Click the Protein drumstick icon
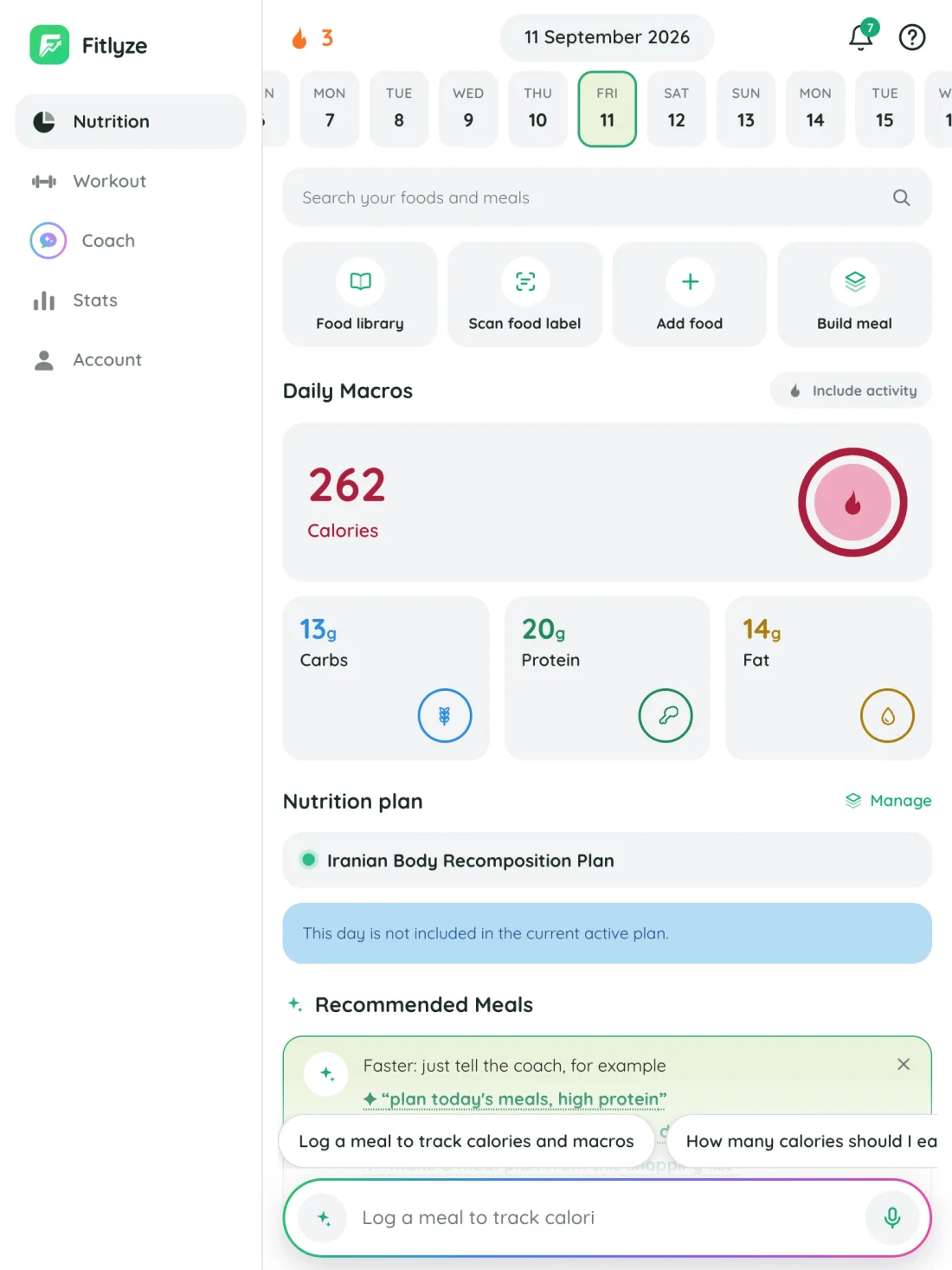 click(x=666, y=715)
